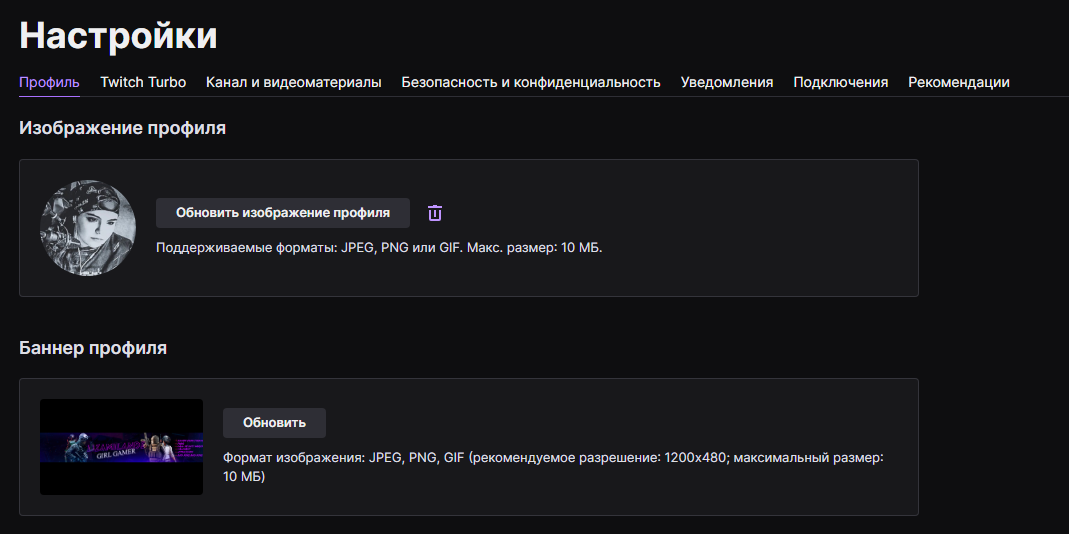Open the "Канал и видеоматериалы" tab

click(x=294, y=82)
